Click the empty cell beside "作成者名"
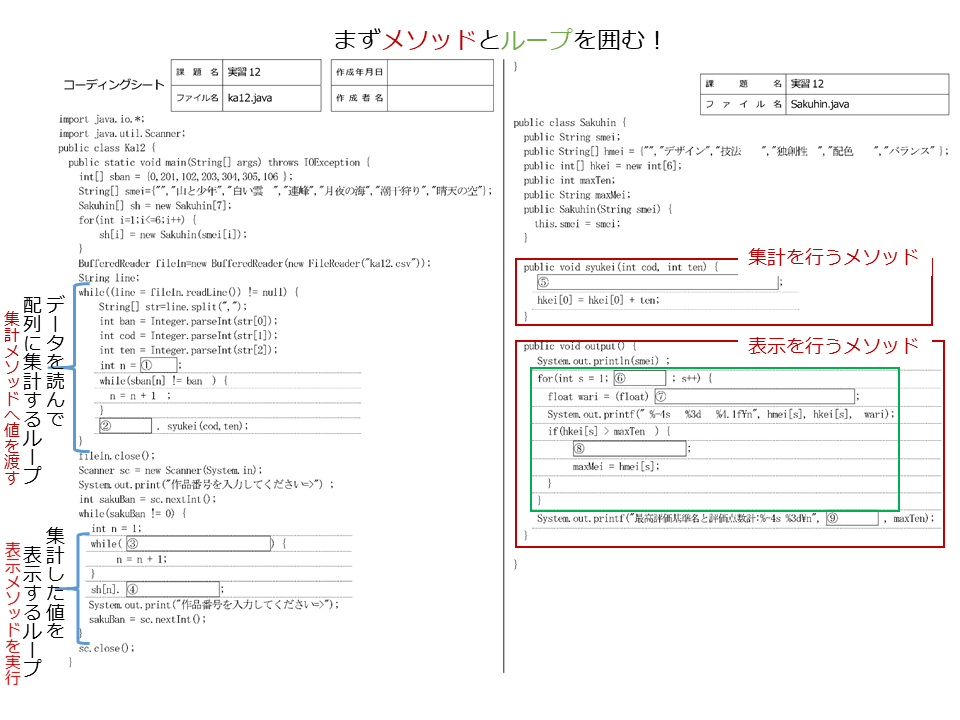 [x=441, y=98]
